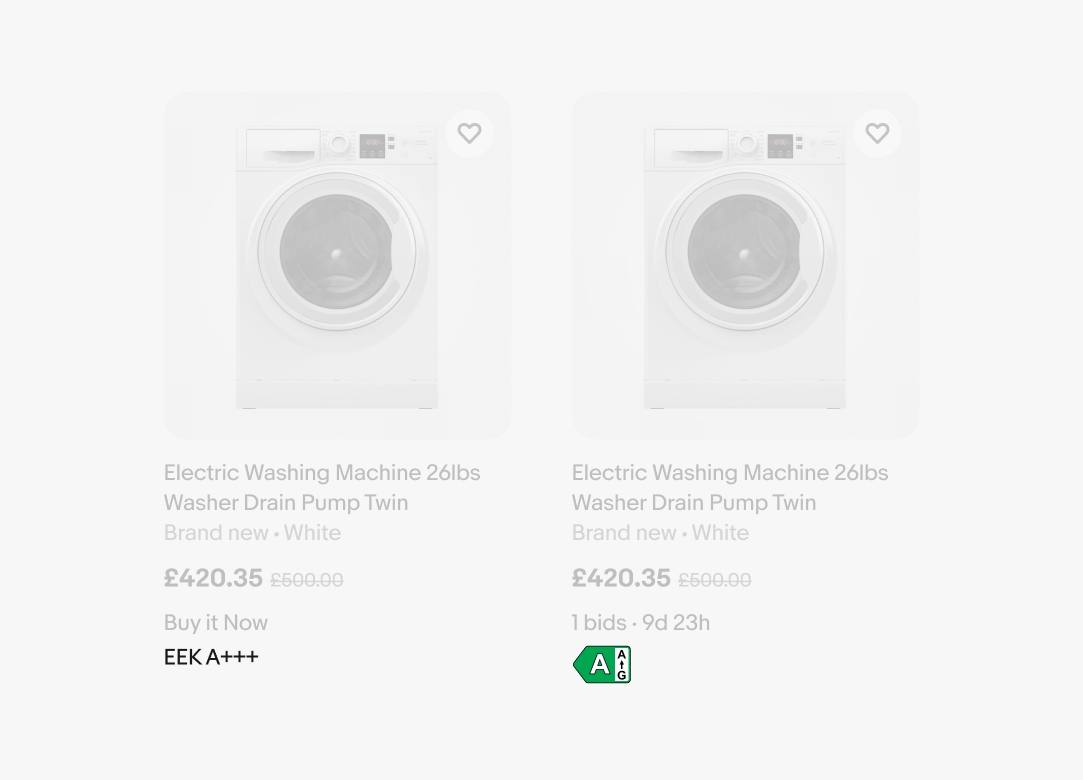Click Buy it Now
Screen dimensions: 1083x780
[216, 623]
